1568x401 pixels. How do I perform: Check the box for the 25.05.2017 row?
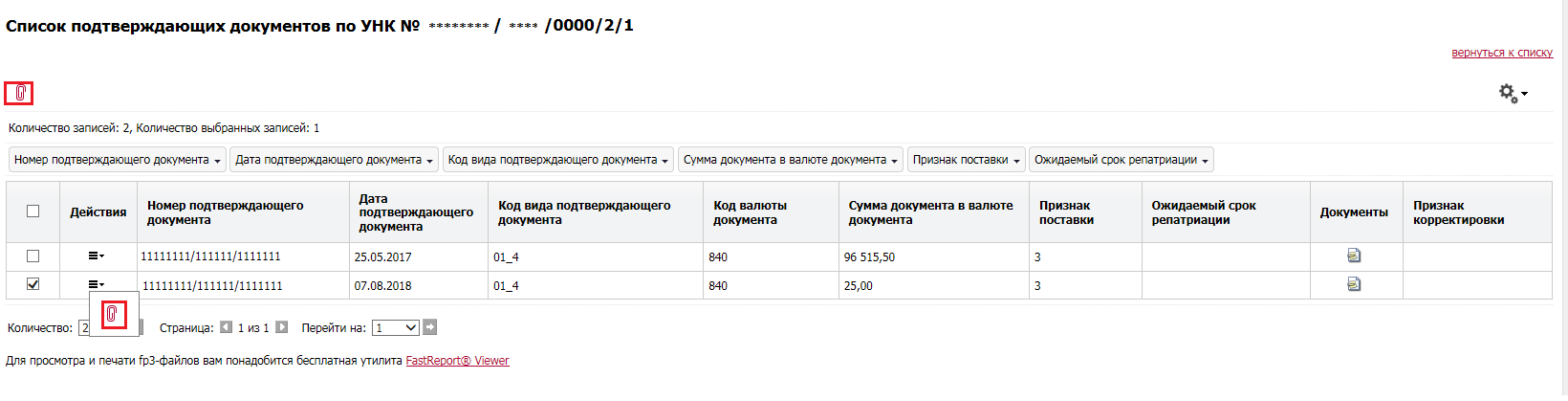33,256
